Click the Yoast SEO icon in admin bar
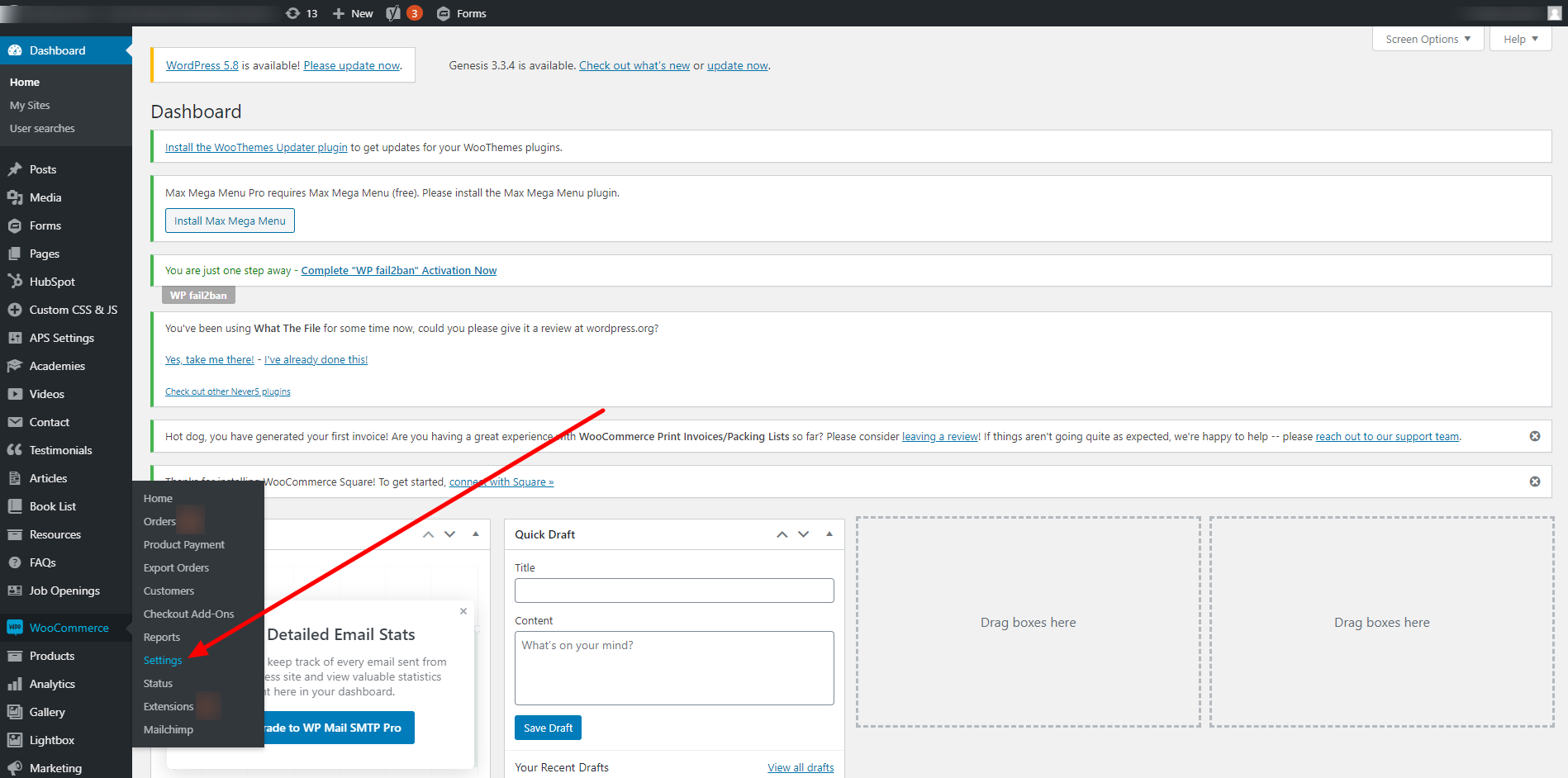Image resolution: width=1568 pixels, height=778 pixels. (393, 13)
